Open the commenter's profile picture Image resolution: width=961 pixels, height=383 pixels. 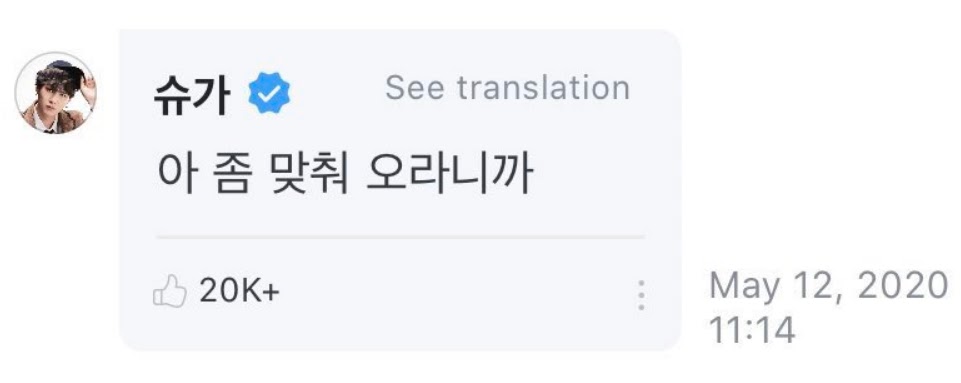55,93
